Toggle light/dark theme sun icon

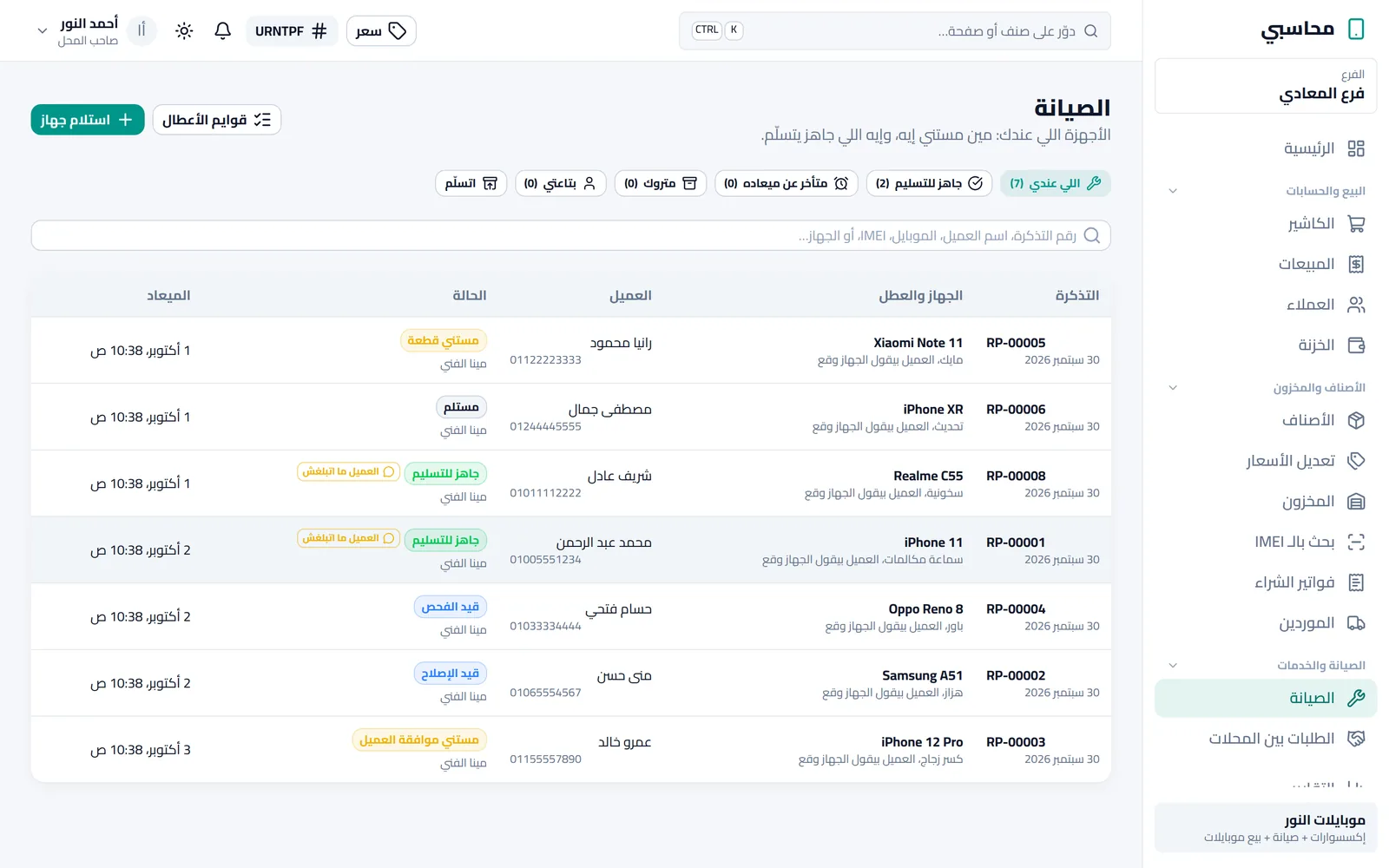click(x=184, y=31)
